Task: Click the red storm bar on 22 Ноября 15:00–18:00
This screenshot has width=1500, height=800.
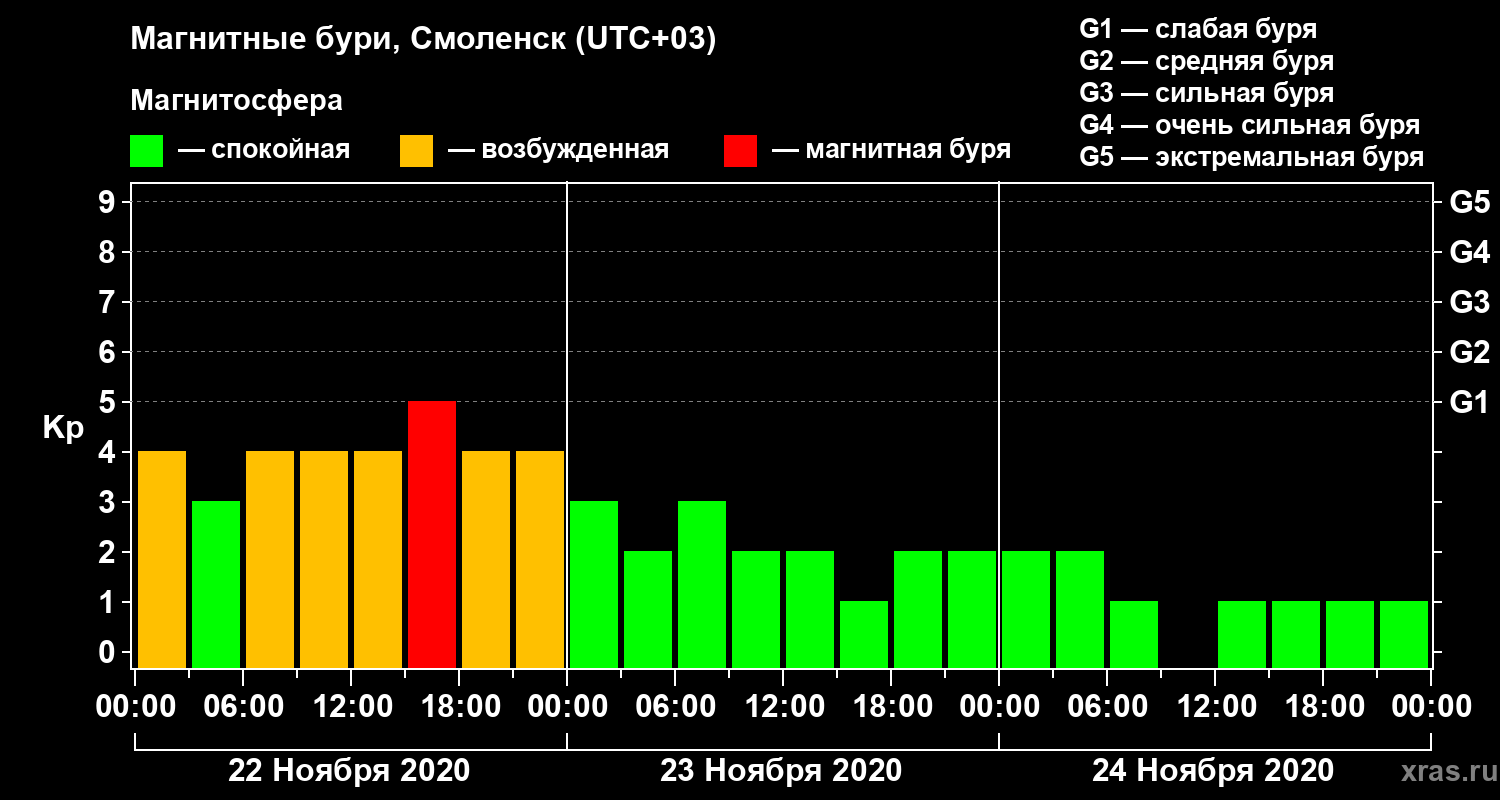Action: tap(432, 535)
